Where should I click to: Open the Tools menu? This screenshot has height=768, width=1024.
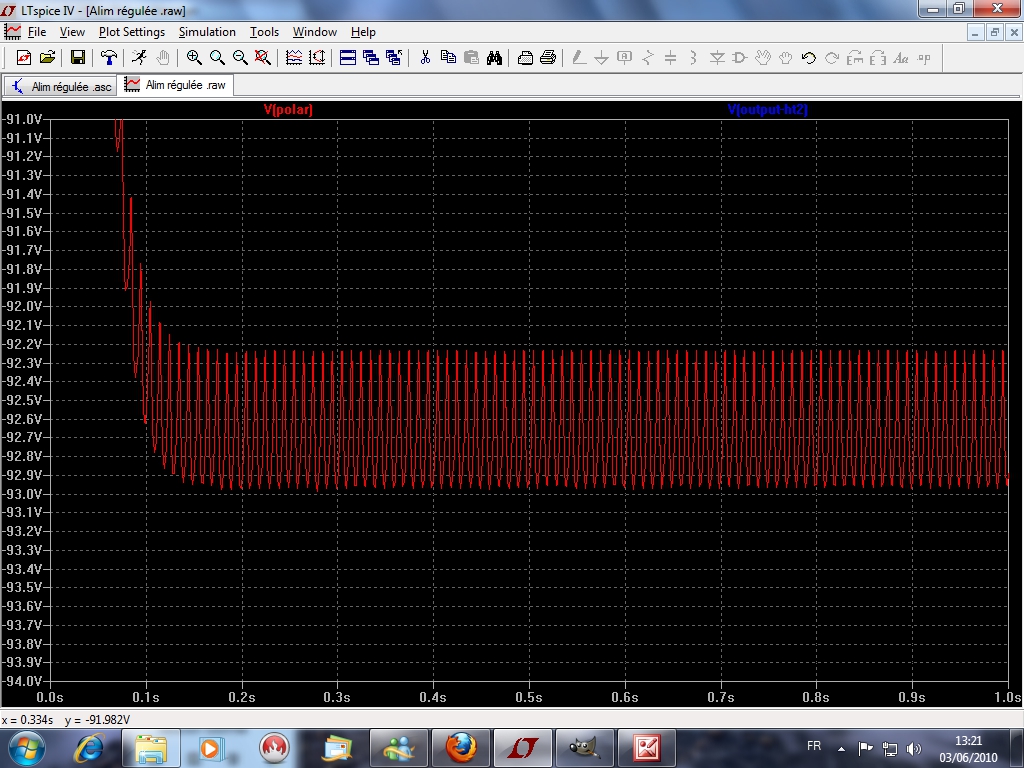[264, 31]
